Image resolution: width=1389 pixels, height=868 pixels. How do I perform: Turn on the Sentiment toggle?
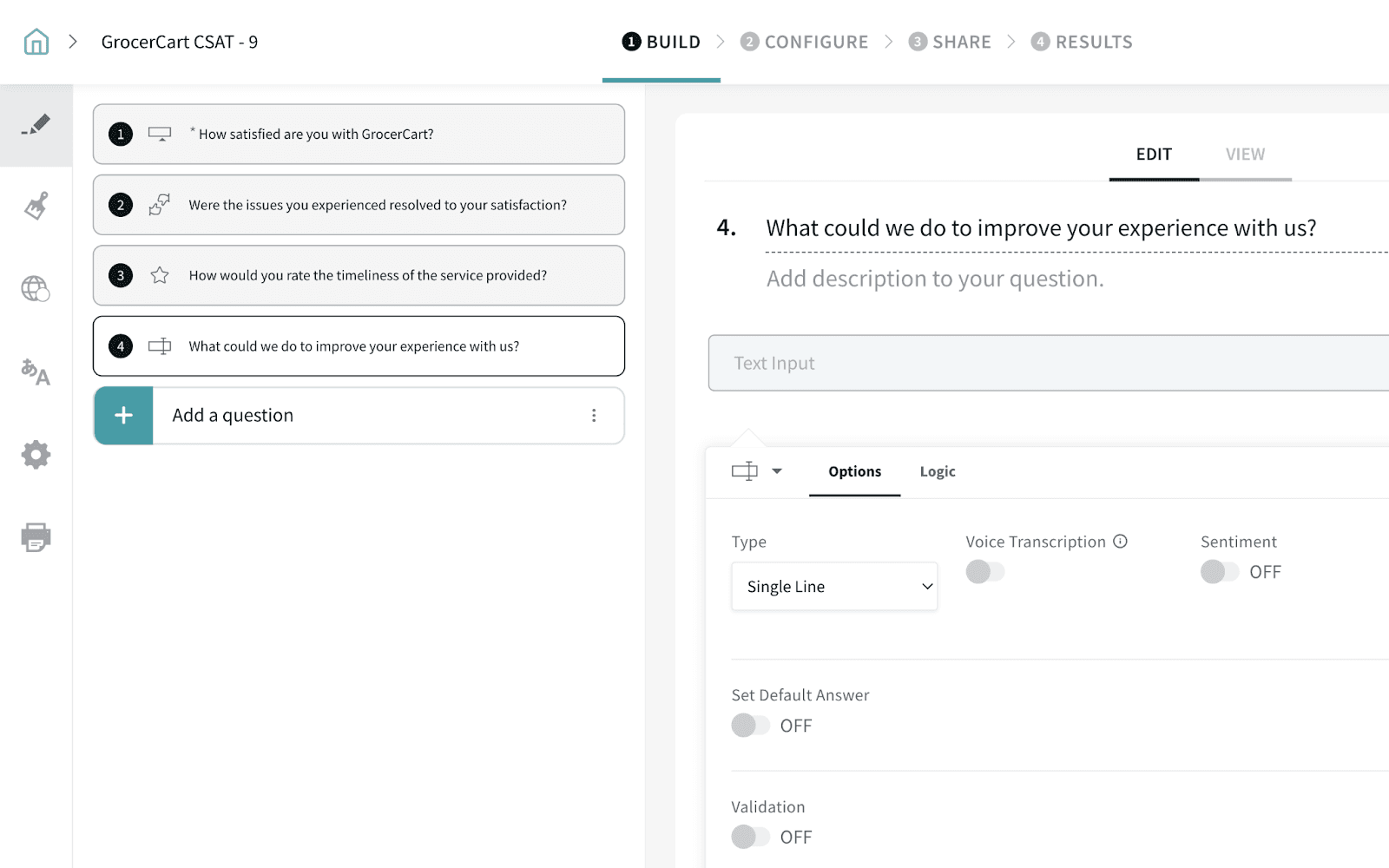[x=1219, y=572]
